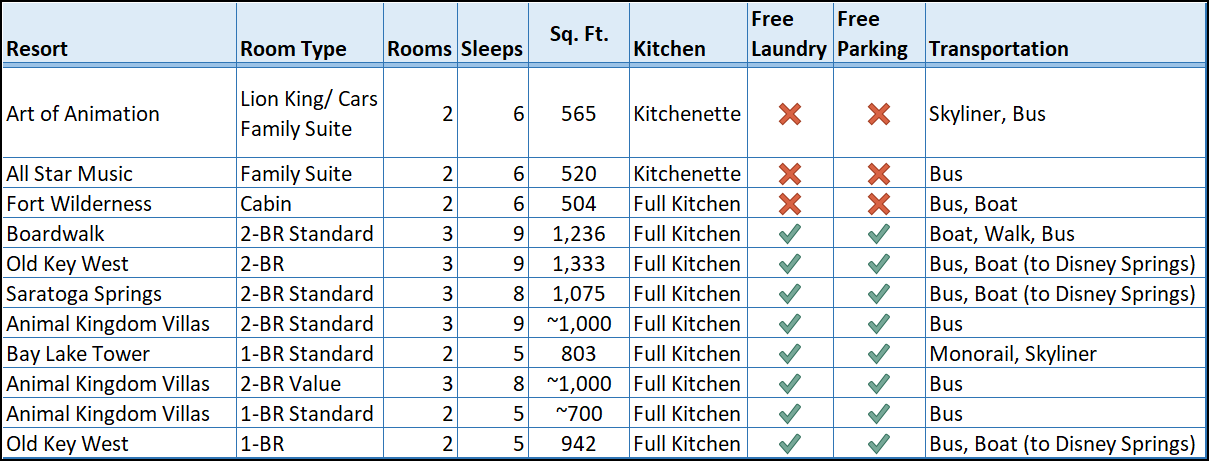The height and width of the screenshot is (461, 1209).
Task: Click the Free Parking red X for Art of Animation
Action: (879, 114)
